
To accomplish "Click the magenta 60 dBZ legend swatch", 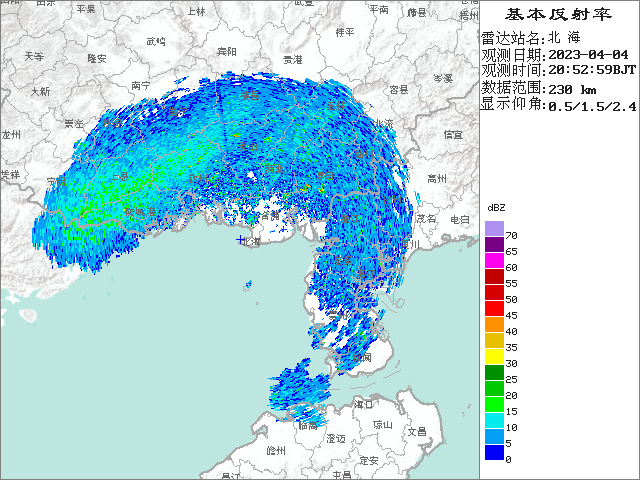I will pyautogui.click(x=494, y=261).
